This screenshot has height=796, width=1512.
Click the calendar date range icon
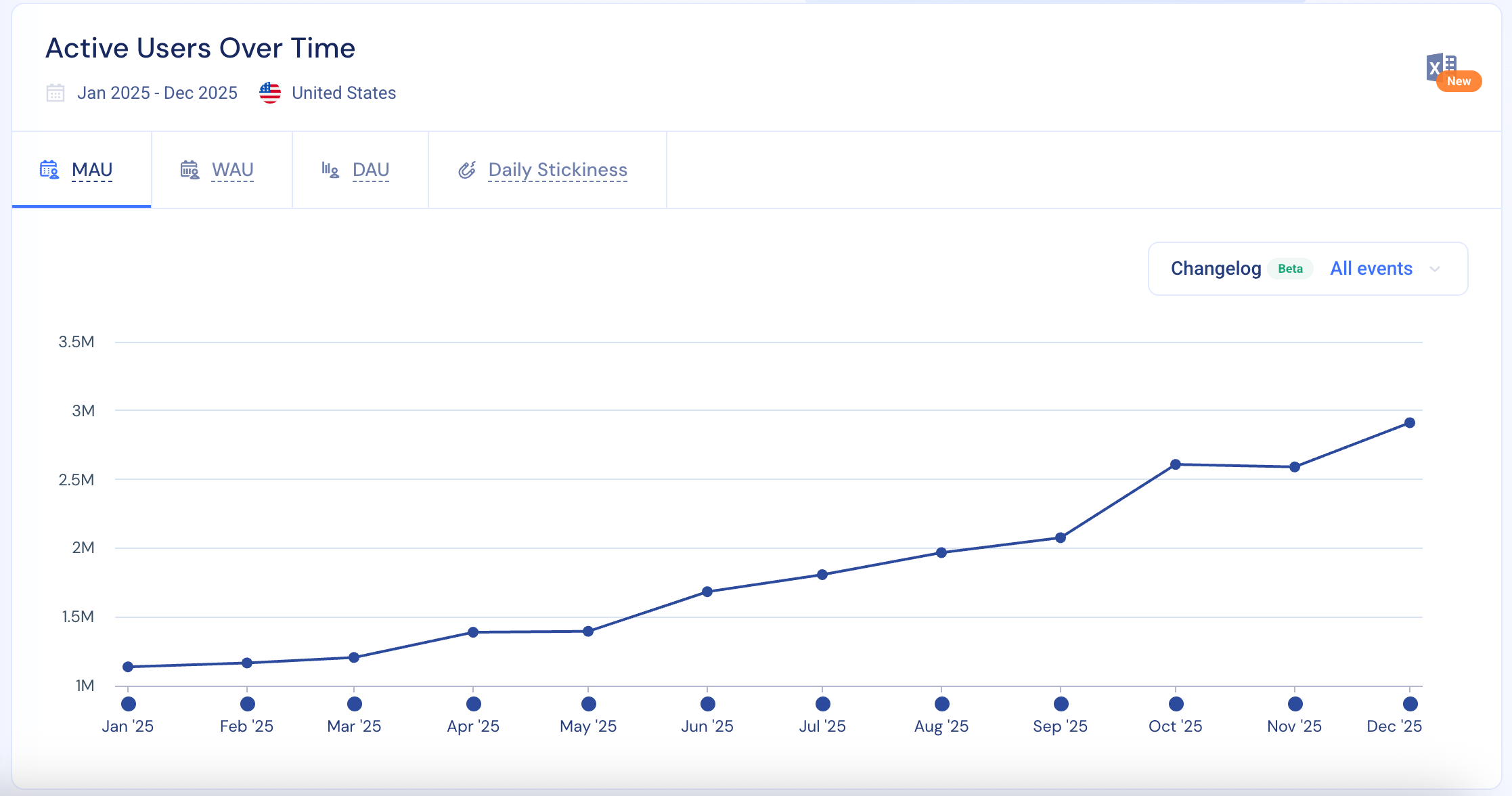[55, 93]
